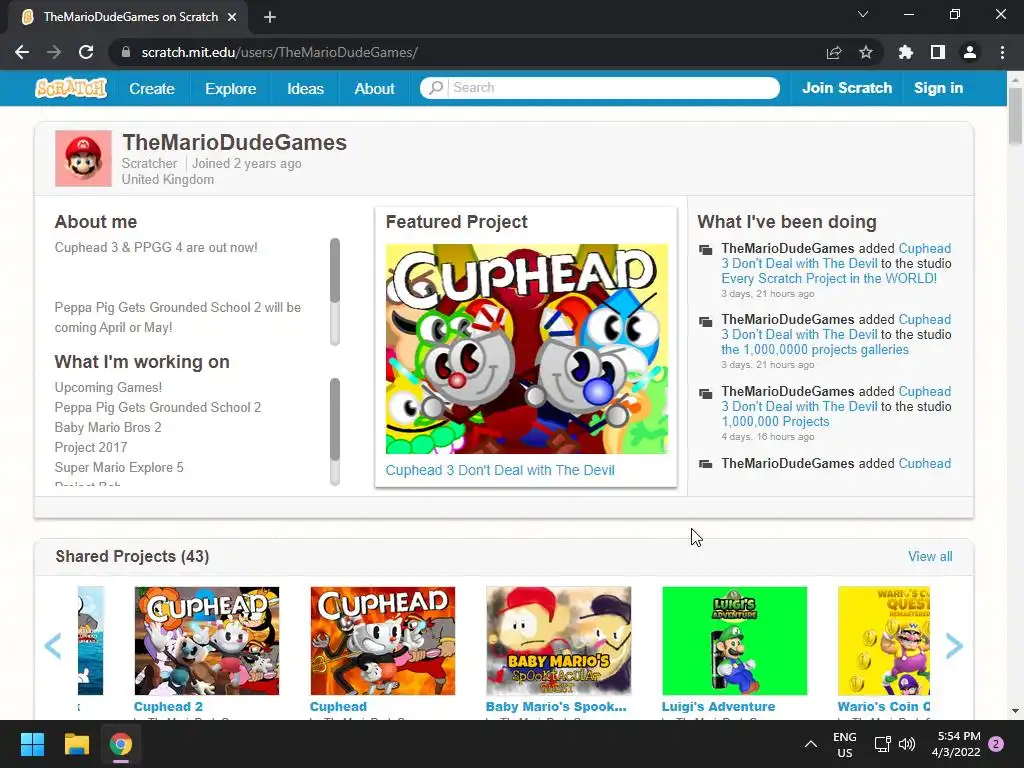The image size is (1024, 768).
Task: Click text 'Super Mario Explore 5'
Action: [119, 468]
